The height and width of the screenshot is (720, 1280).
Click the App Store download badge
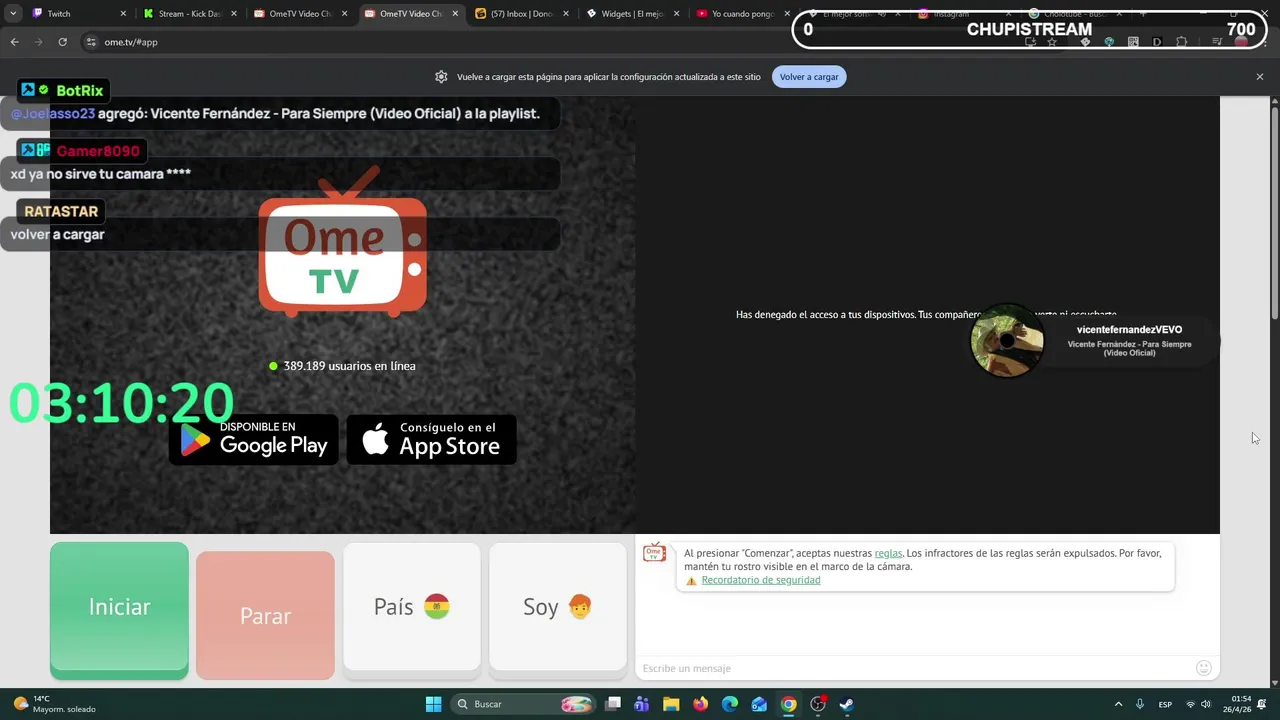431,440
